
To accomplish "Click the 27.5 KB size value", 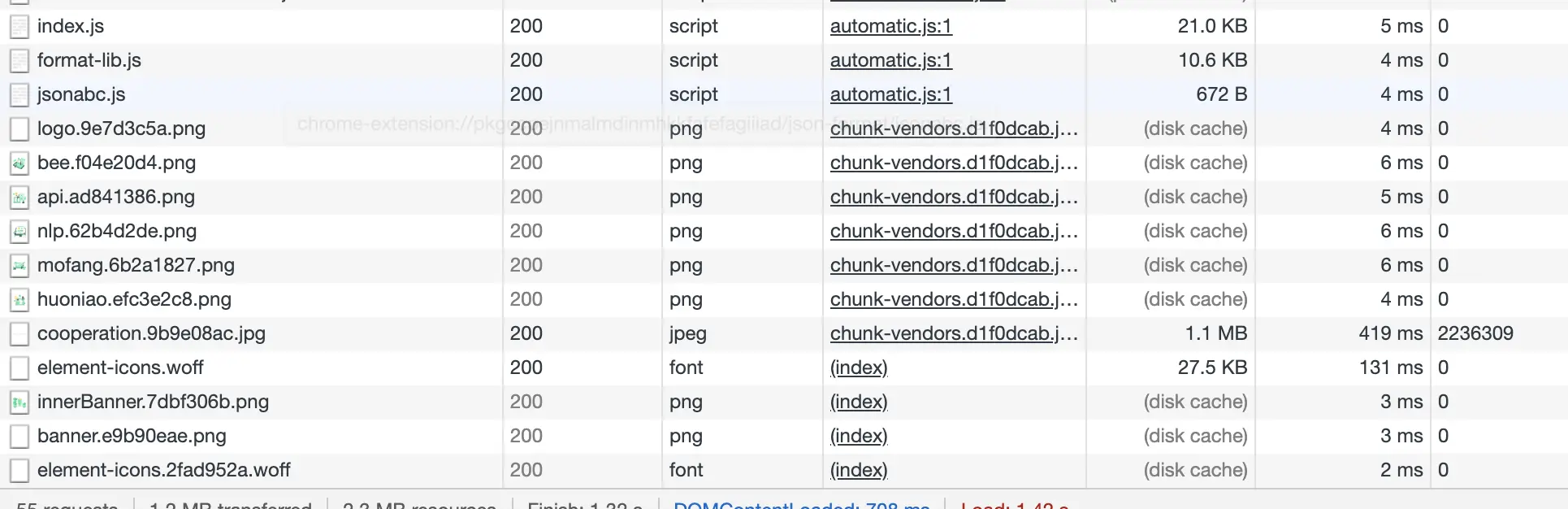I will point(1212,368).
